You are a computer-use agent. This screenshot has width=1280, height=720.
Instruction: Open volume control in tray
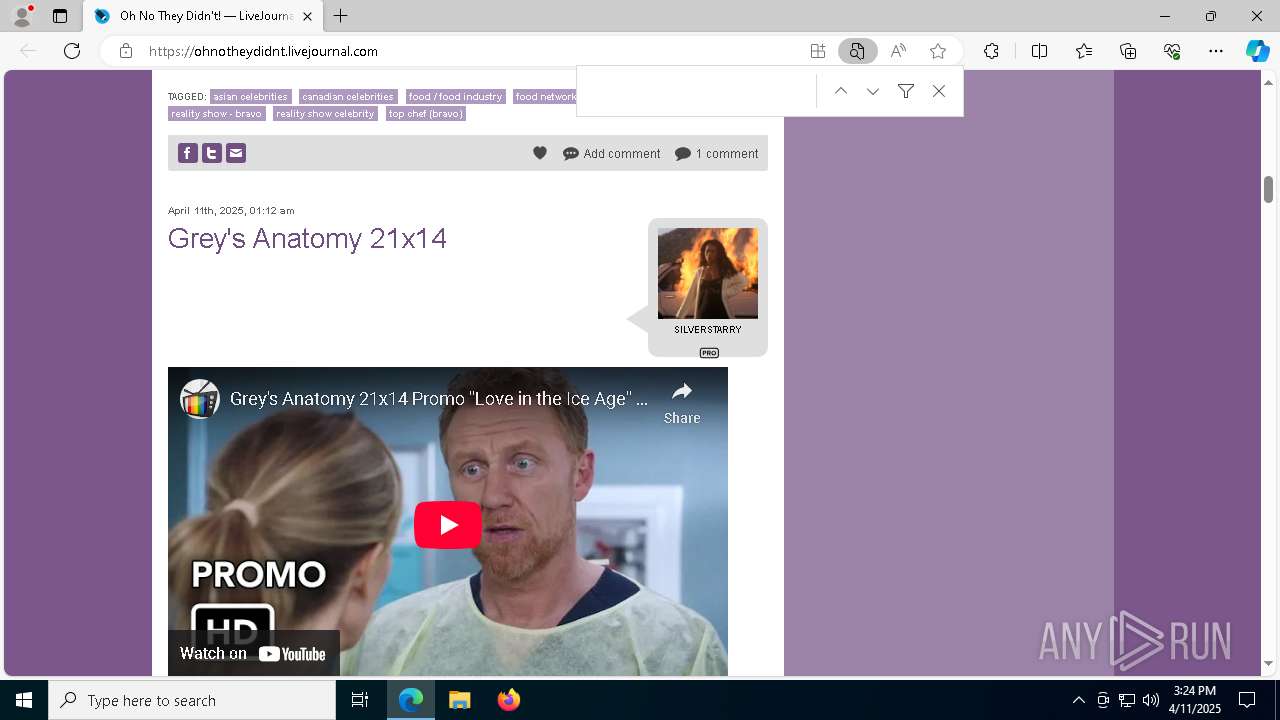point(1151,700)
